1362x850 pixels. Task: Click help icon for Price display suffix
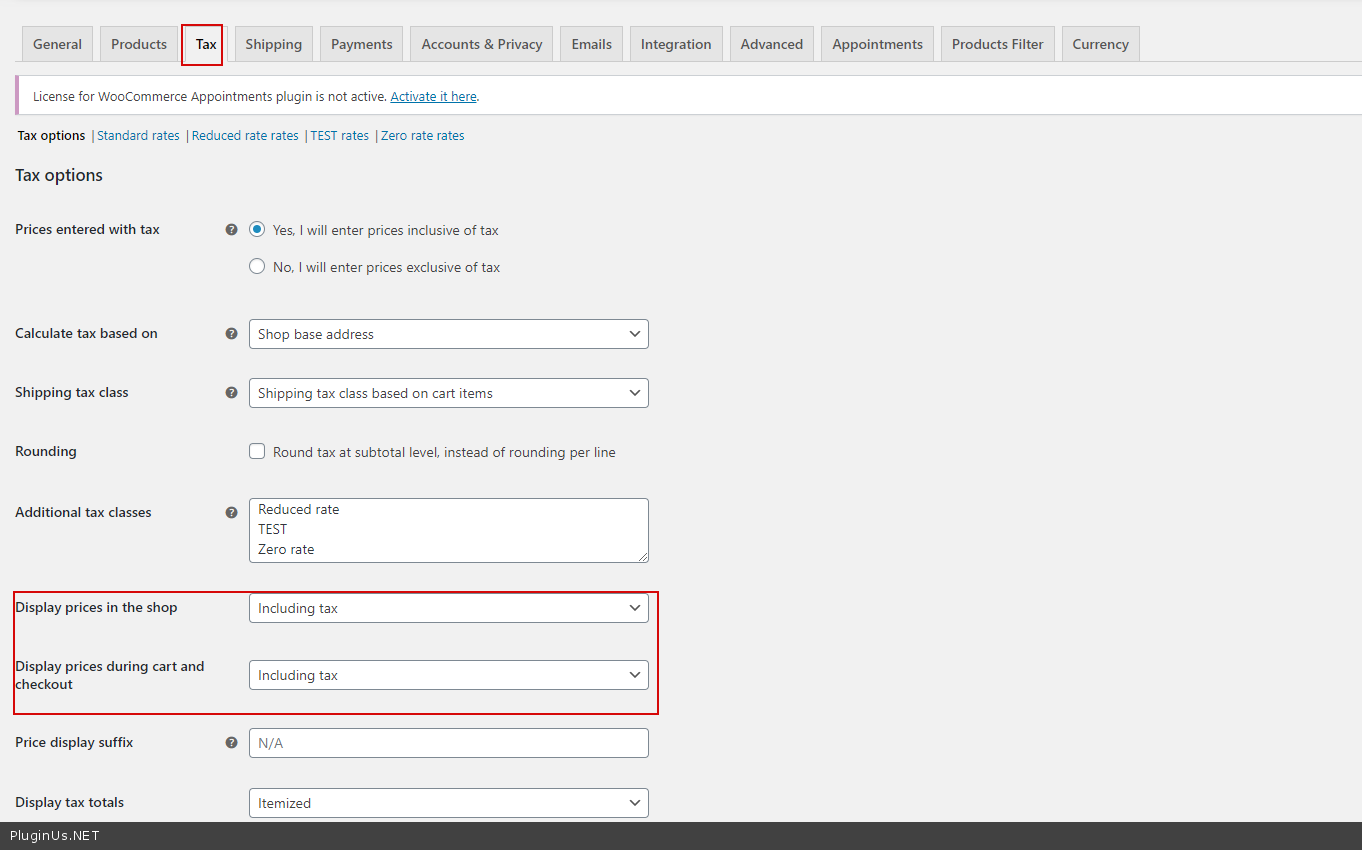[x=232, y=743]
